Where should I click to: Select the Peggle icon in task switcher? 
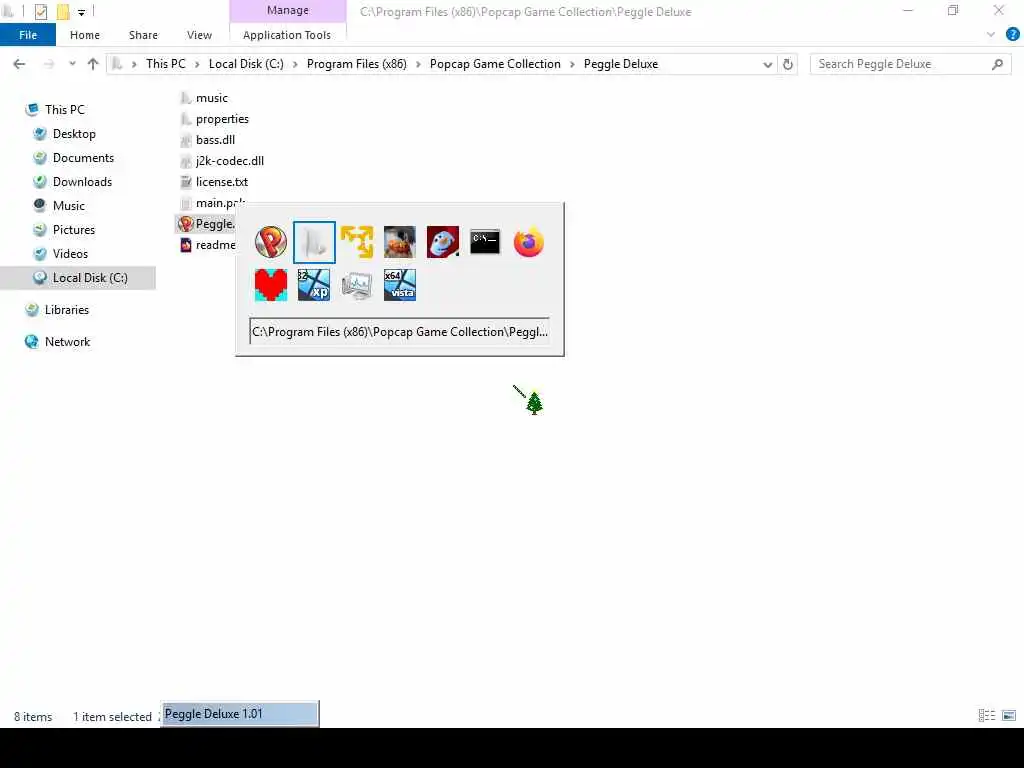[x=271, y=242]
